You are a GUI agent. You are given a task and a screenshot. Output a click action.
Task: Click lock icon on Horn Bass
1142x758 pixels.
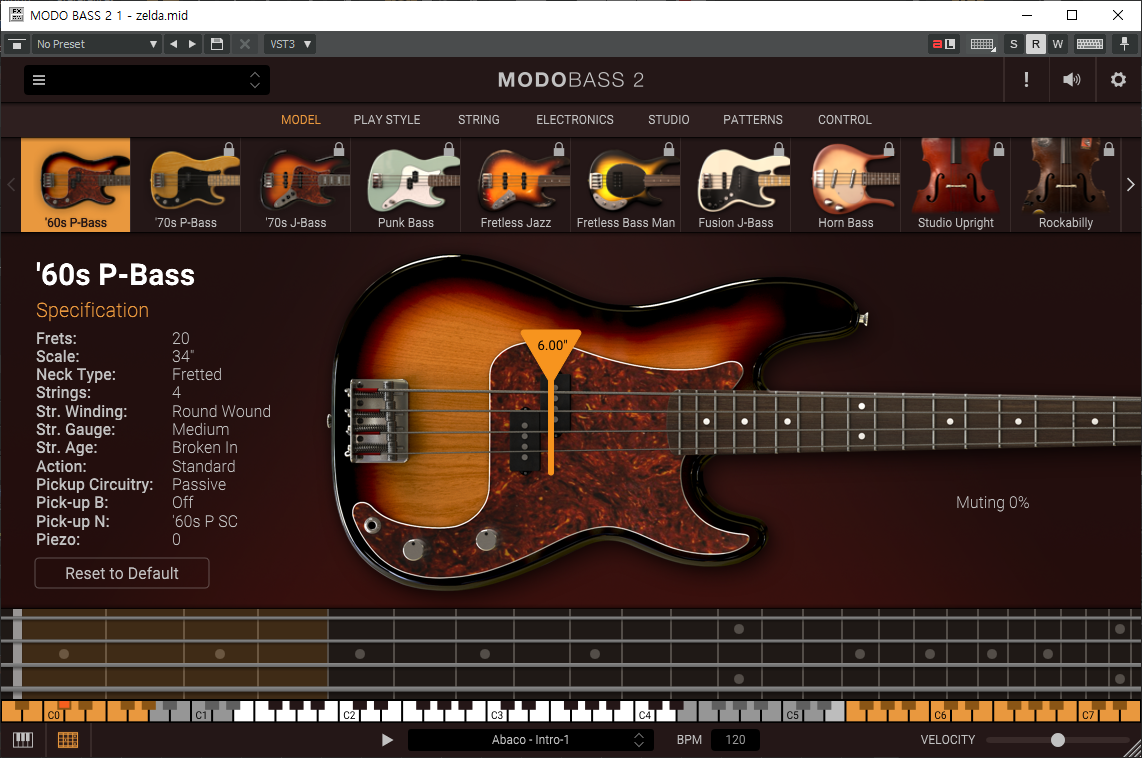(889, 149)
